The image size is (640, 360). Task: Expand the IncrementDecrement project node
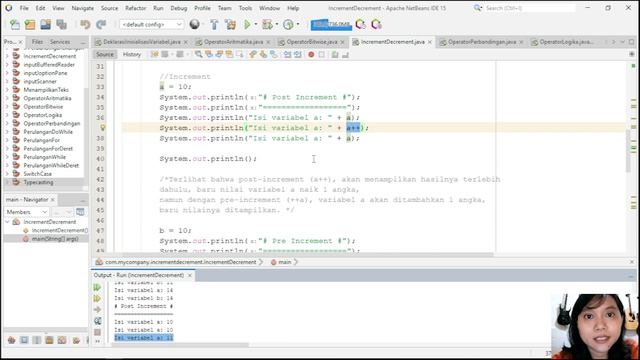click(7, 56)
